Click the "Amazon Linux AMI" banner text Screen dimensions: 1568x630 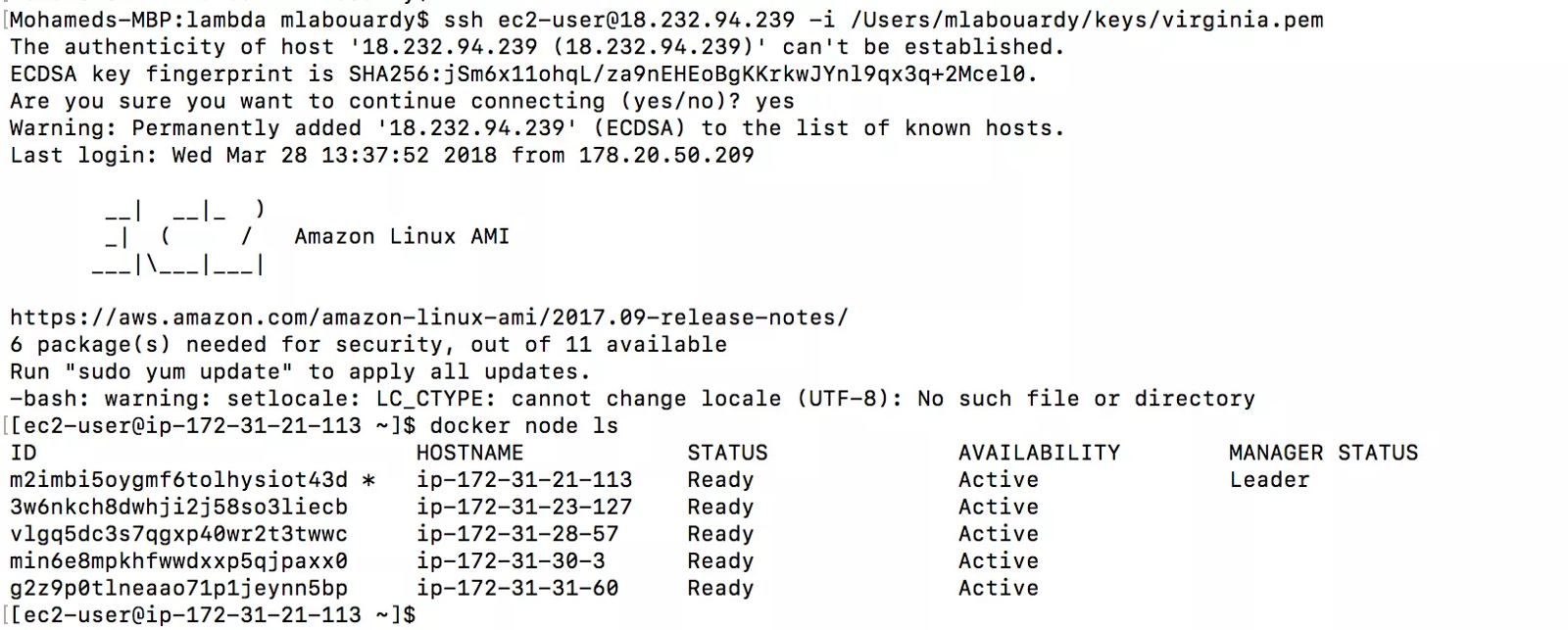402,236
